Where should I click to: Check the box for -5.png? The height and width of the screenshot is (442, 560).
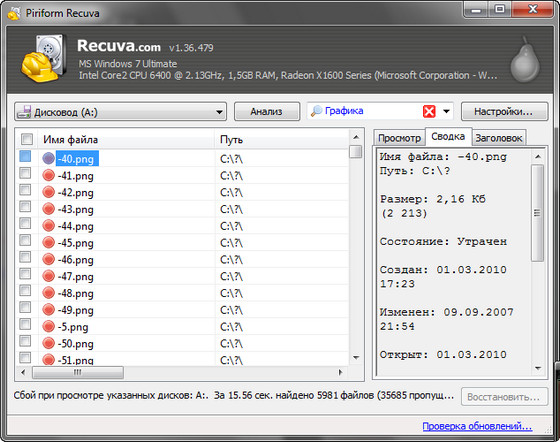25,324
